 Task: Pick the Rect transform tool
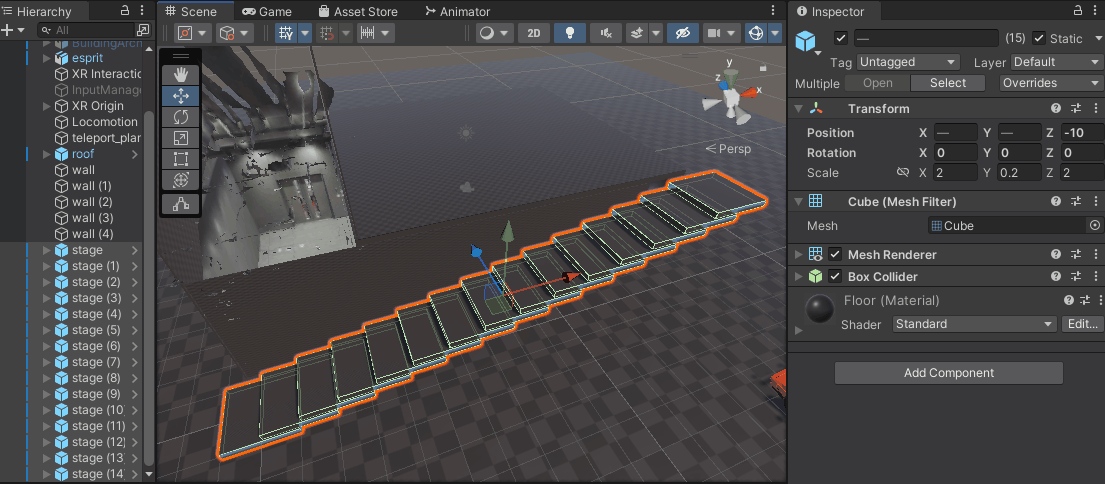click(181, 159)
